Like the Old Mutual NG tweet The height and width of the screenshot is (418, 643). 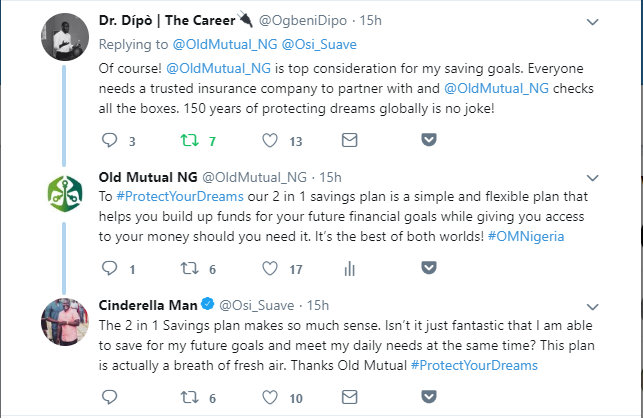click(x=268, y=269)
